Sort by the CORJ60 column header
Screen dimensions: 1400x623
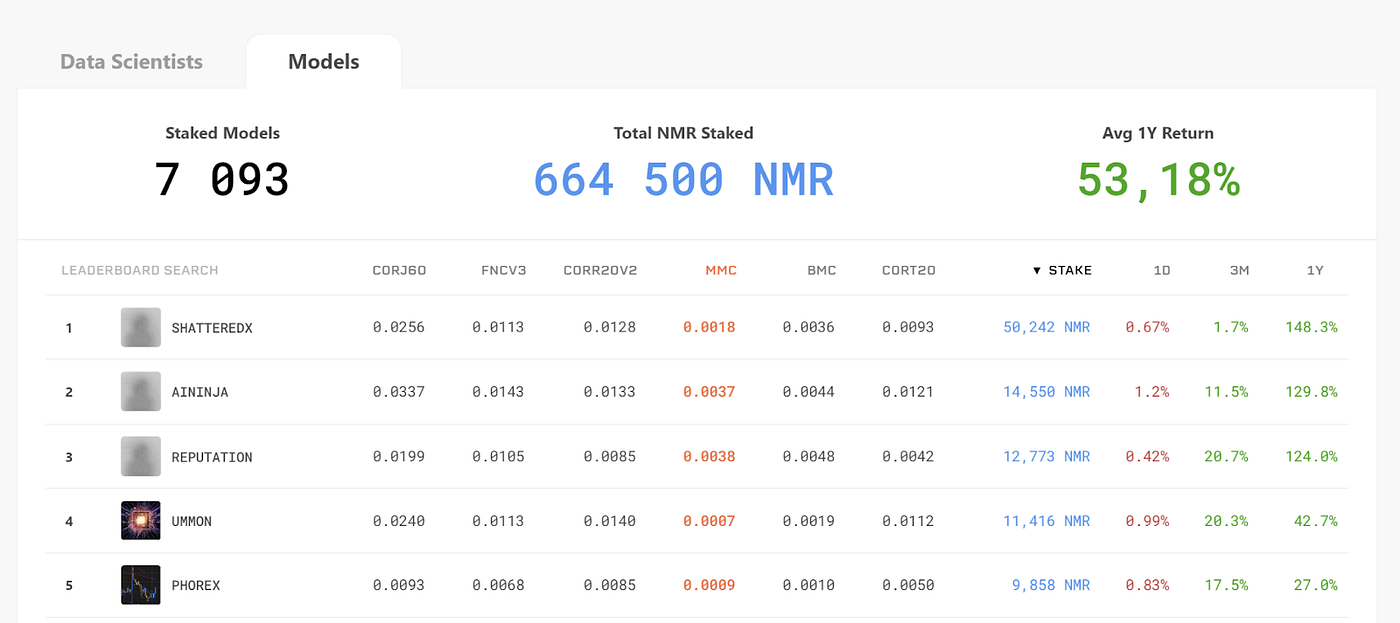(x=399, y=270)
